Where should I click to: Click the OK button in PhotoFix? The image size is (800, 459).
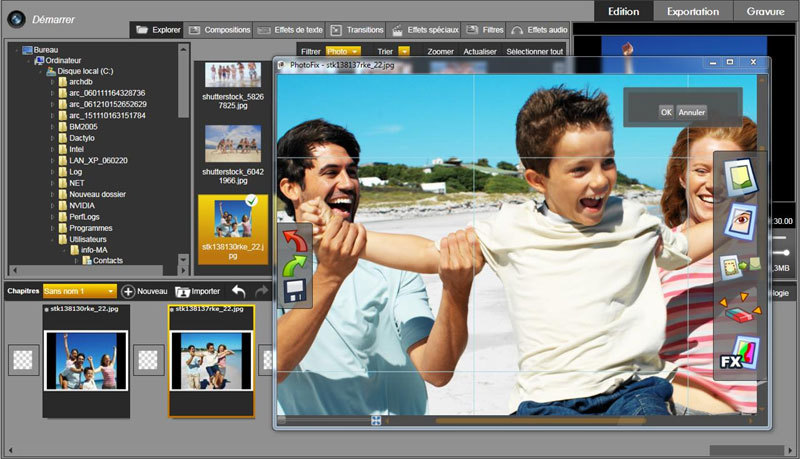(x=665, y=112)
